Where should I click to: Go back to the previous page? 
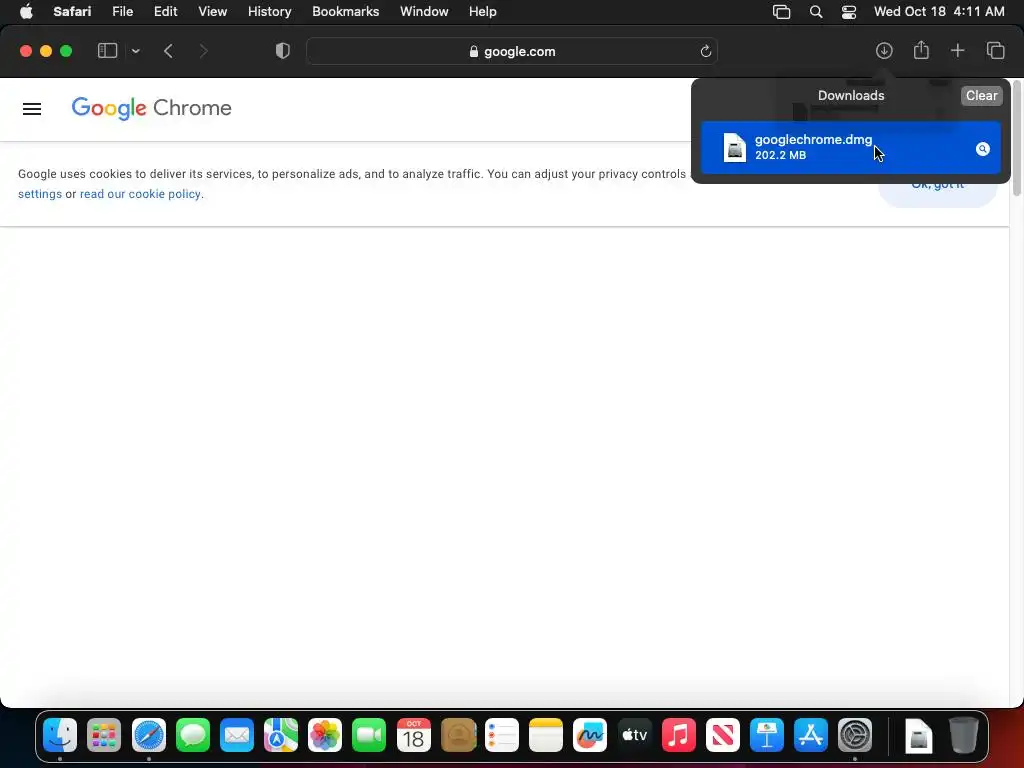pyautogui.click(x=168, y=51)
